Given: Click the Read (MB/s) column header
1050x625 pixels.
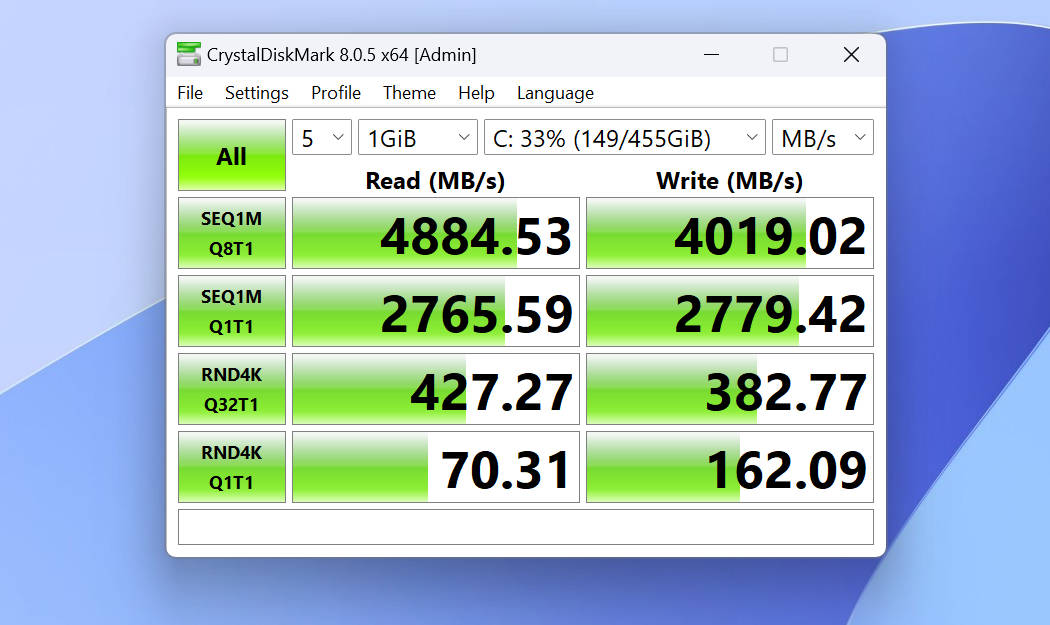Looking at the screenshot, I should (x=435, y=181).
